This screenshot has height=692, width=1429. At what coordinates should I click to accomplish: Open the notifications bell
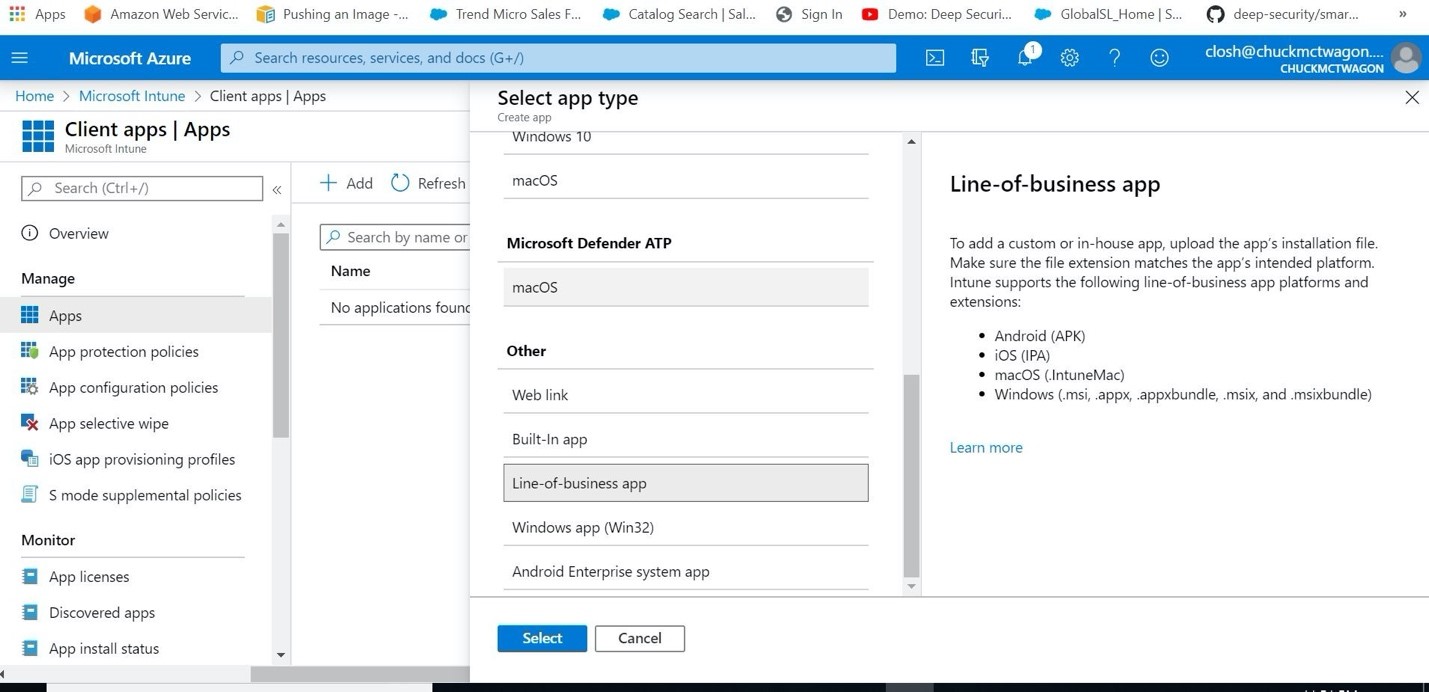pos(1025,57)
